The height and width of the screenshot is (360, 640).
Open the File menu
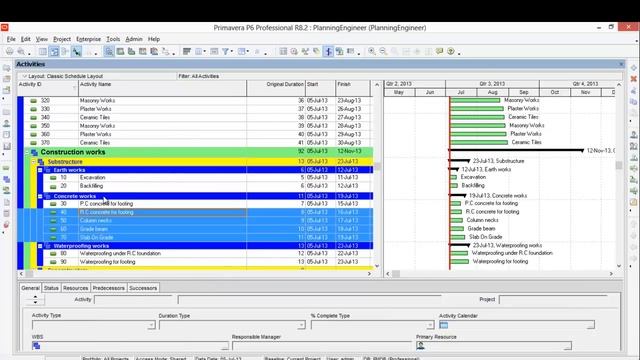[11, 39]
